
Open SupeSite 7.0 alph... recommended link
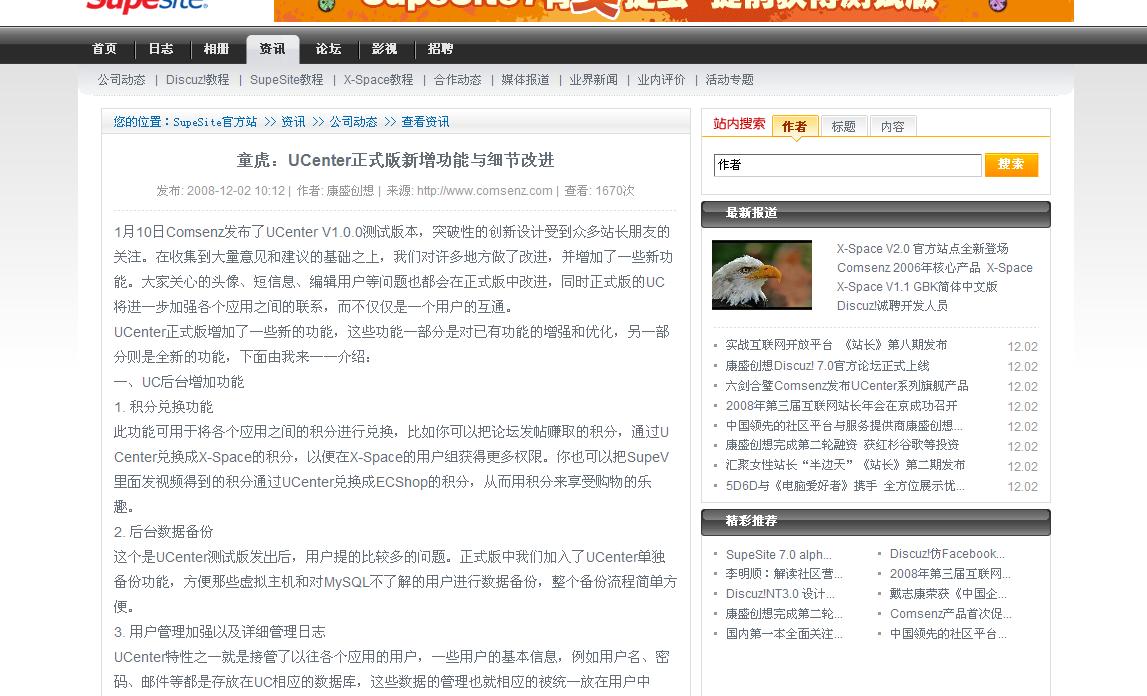point(778,555)
